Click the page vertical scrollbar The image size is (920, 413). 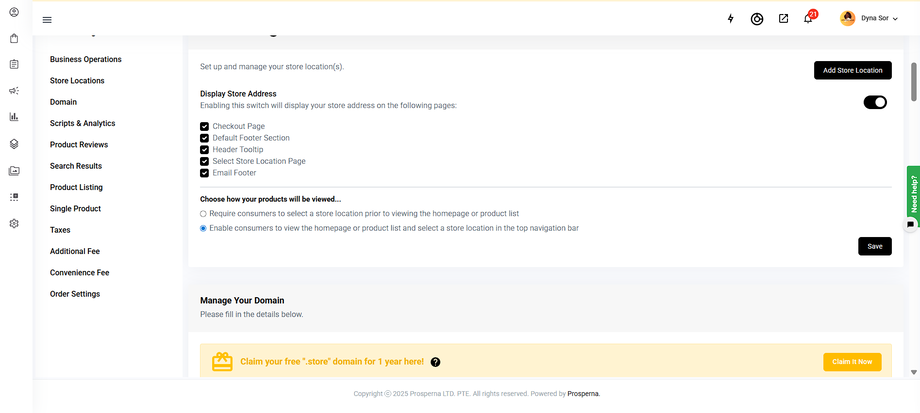tap(914, 82)
